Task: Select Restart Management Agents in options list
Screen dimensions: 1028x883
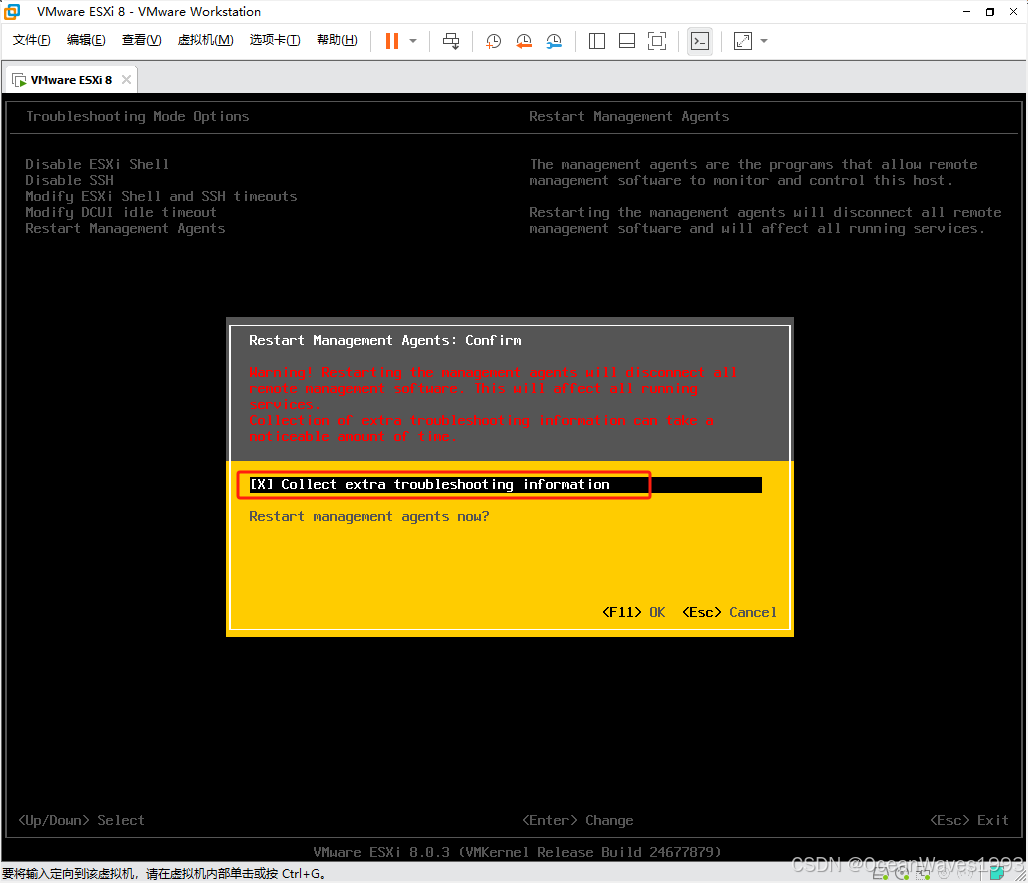Action: coord(125,228)
